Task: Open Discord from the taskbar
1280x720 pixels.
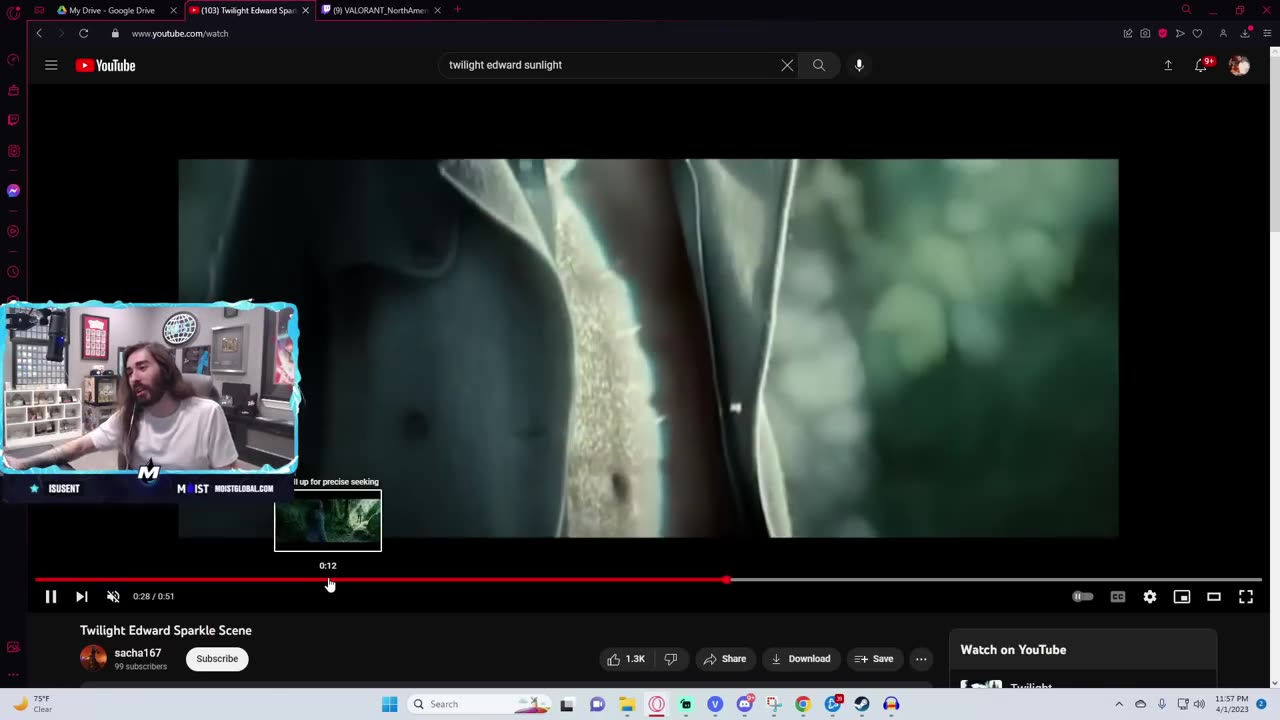Action: [745, 704]
